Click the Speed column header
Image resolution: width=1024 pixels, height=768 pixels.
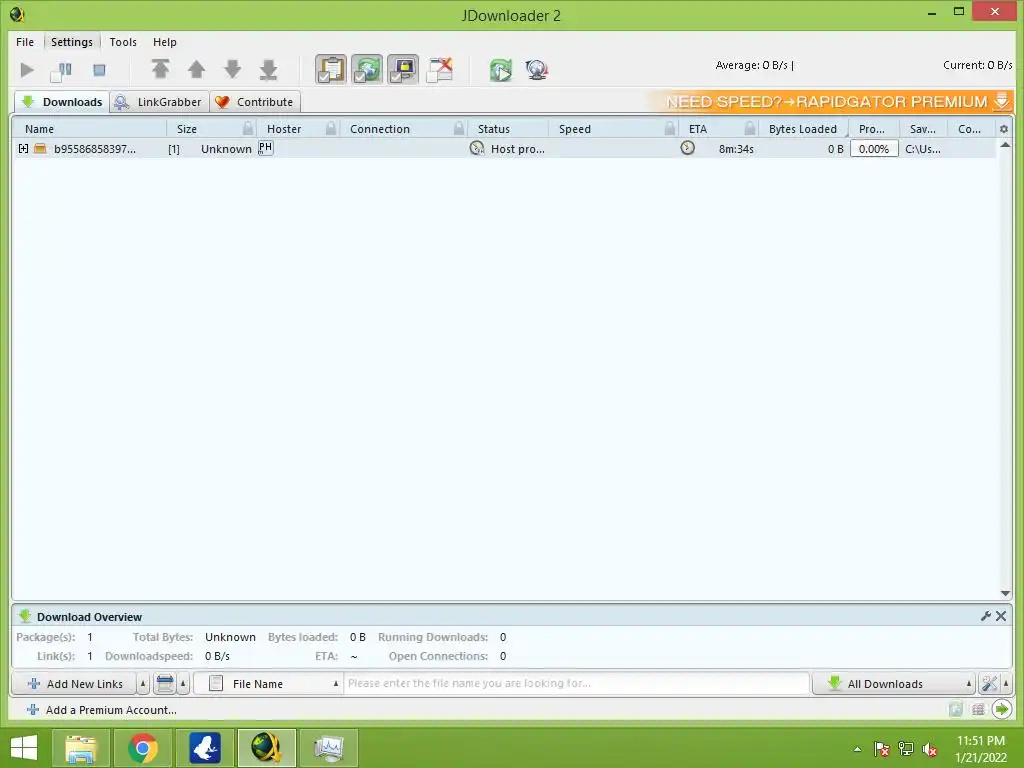(x=613, y=129)
